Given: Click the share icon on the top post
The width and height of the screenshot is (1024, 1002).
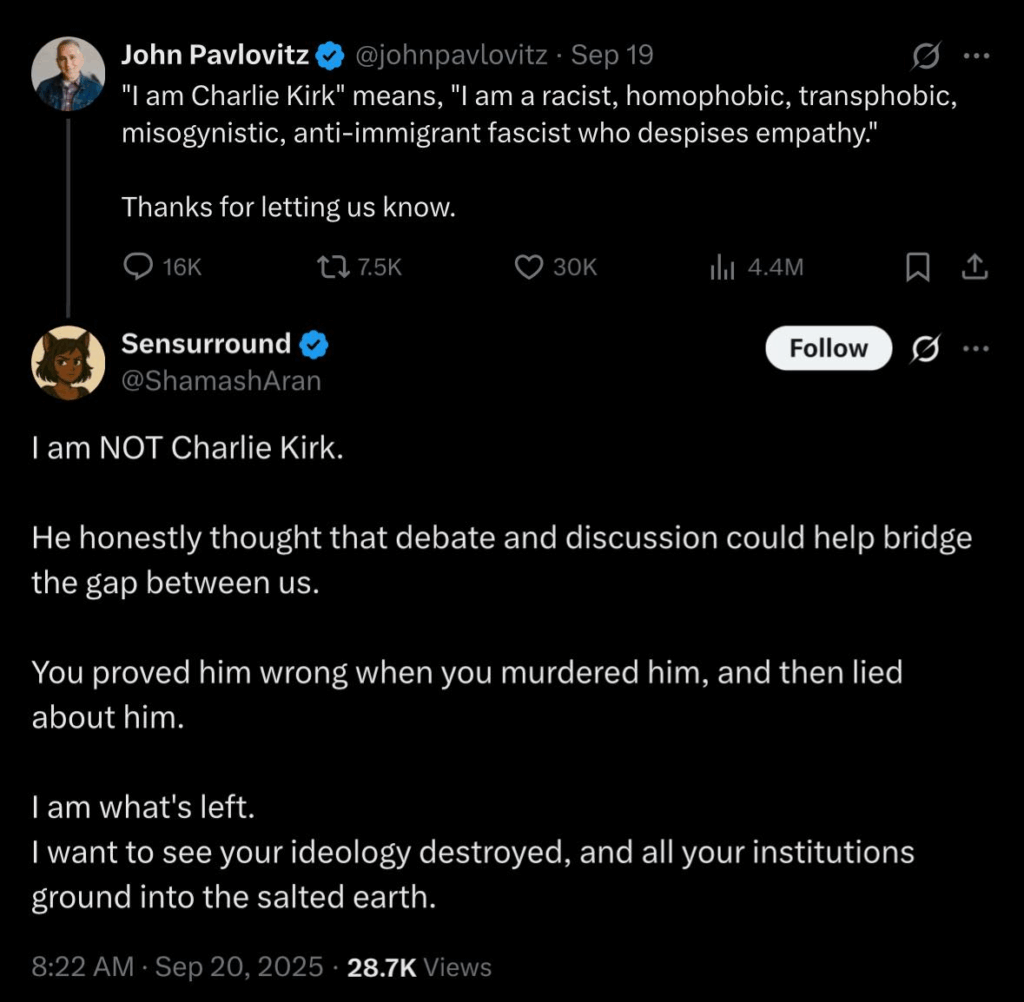Looking at the screenshot, I should coord(975,267).
